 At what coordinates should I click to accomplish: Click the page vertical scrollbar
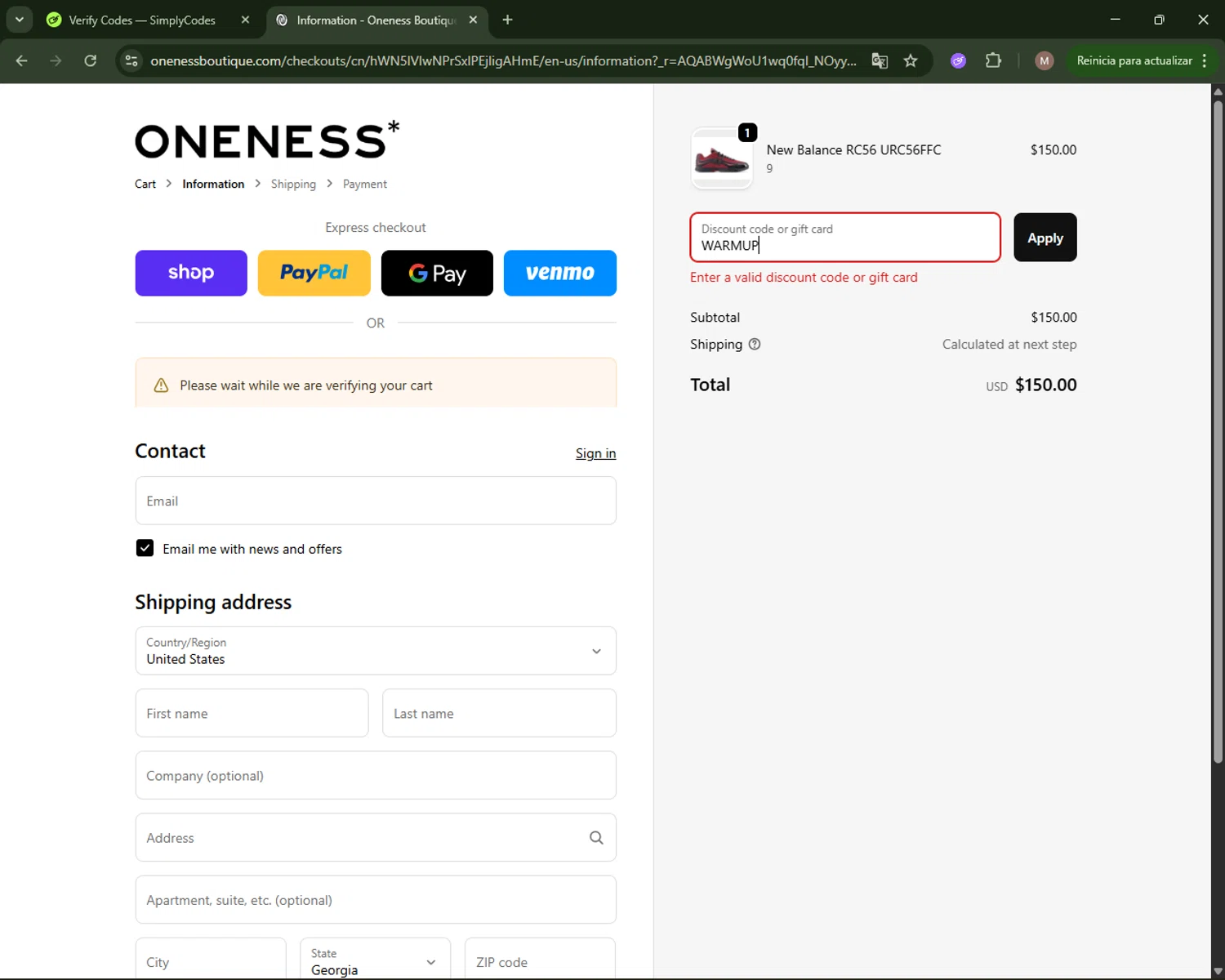click(1218, 433)
